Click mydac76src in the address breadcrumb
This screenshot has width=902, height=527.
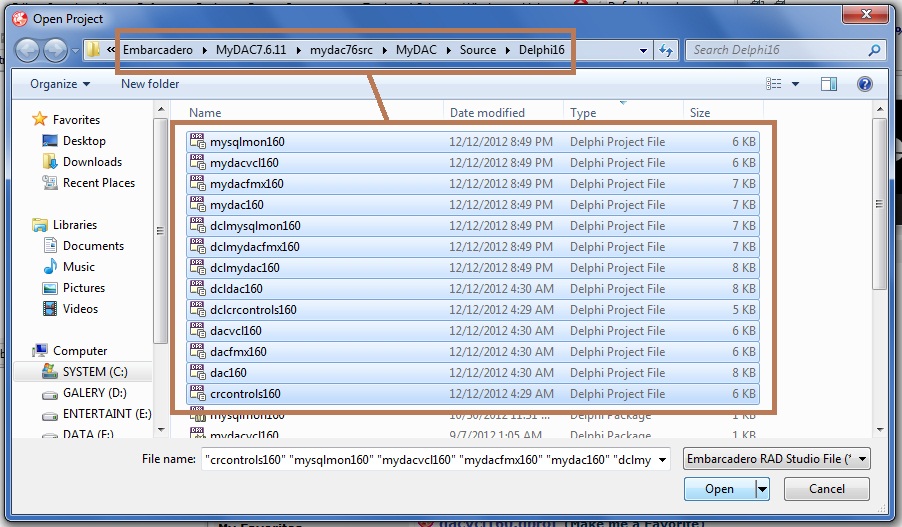pyautogui.click(x=341, y=50)
